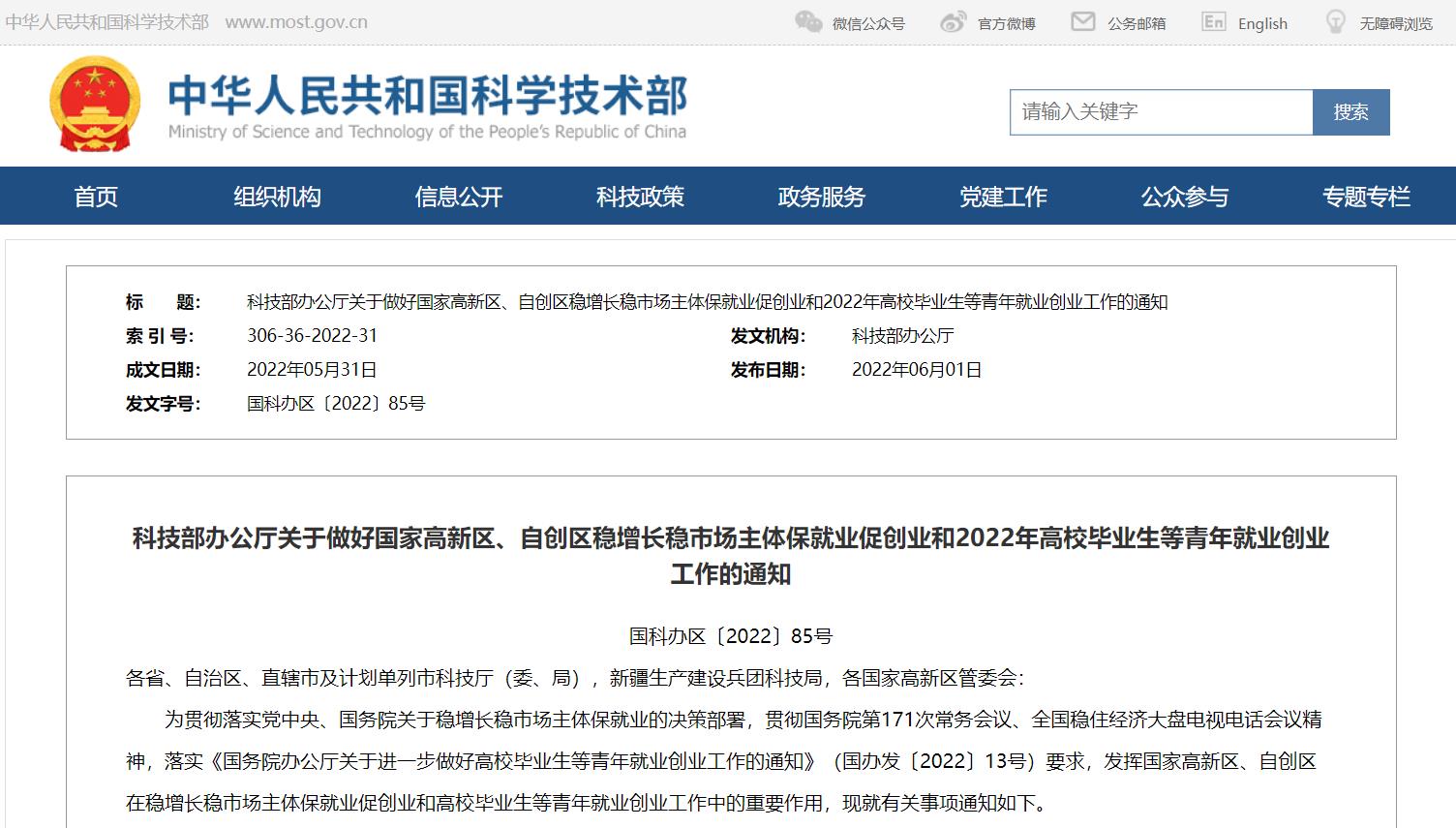This screenshot has height=828, width=1456.
Task: Open 无障碍浏览 accessible browsing link
Action: click(x=1395, y=23)
